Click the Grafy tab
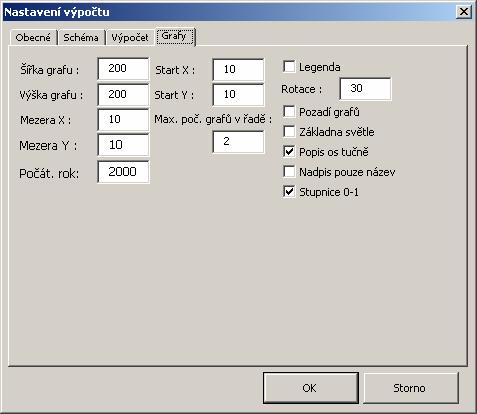Screen dimensions: 477x414 click(x=174, y=36)
